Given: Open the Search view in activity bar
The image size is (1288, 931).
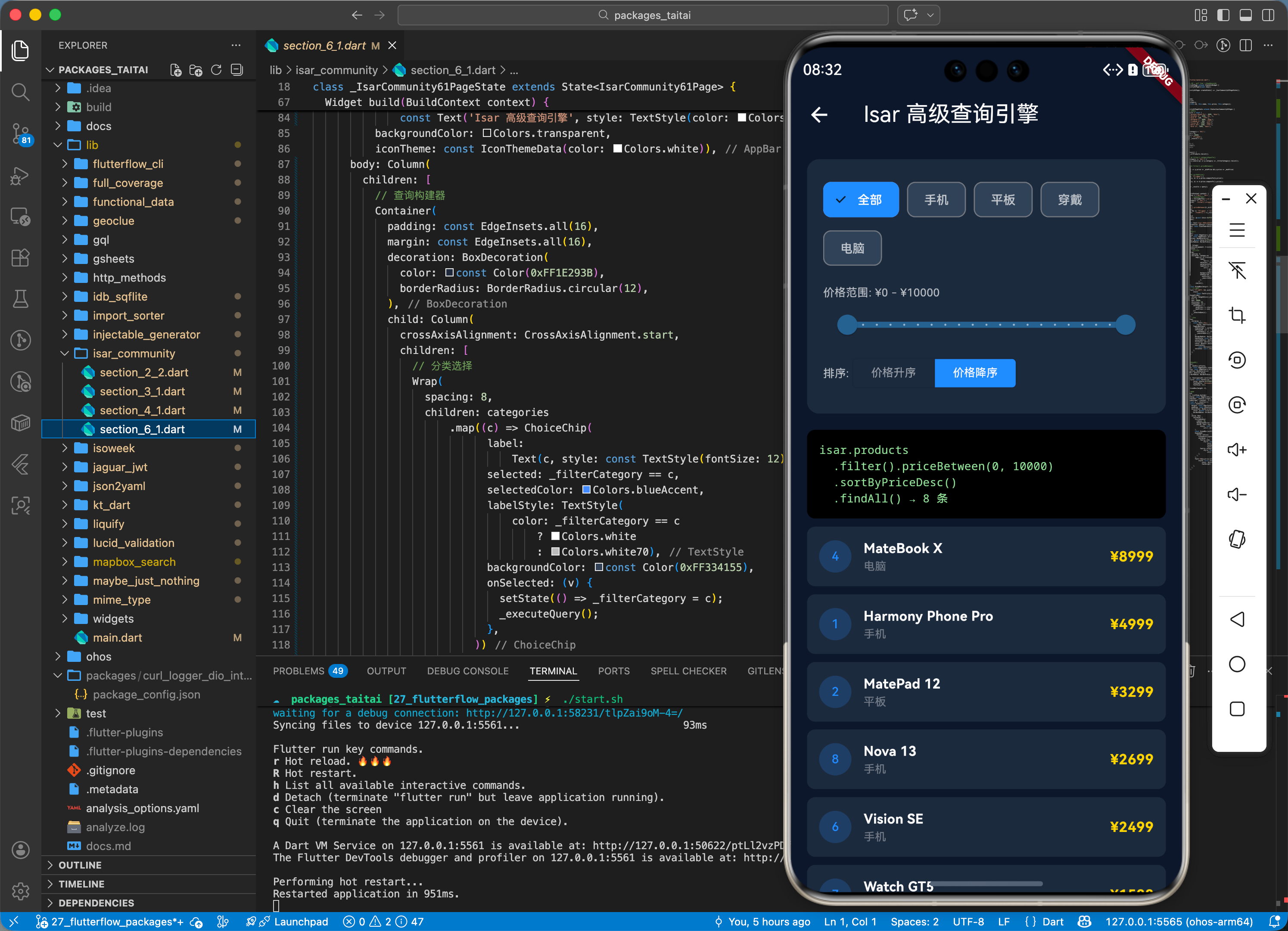Looking at the screenshot, I should point(20,92).
